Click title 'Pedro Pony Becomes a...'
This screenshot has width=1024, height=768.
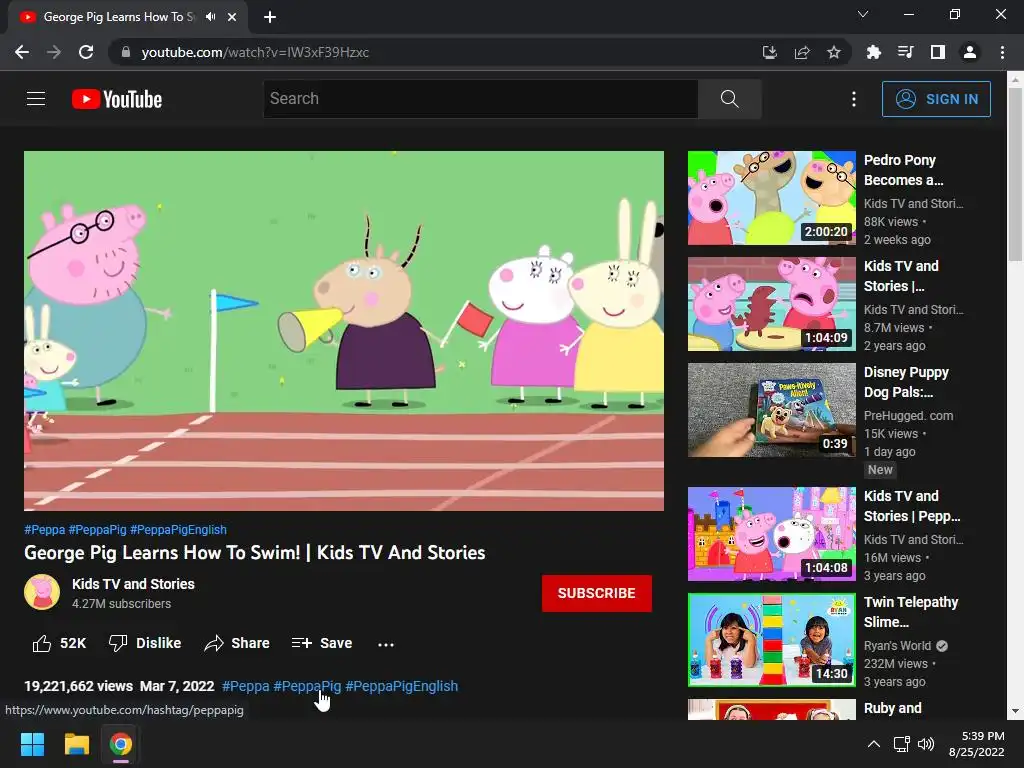[x=903, y=170]
